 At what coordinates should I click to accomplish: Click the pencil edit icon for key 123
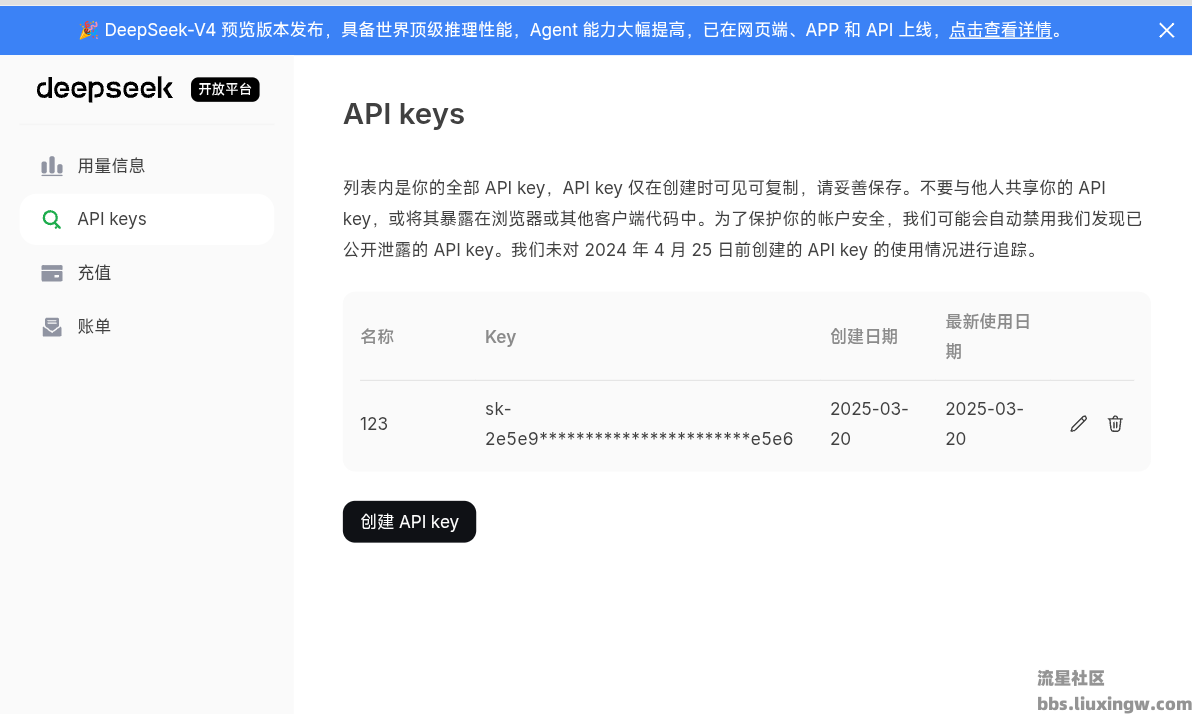[1078, 424]
